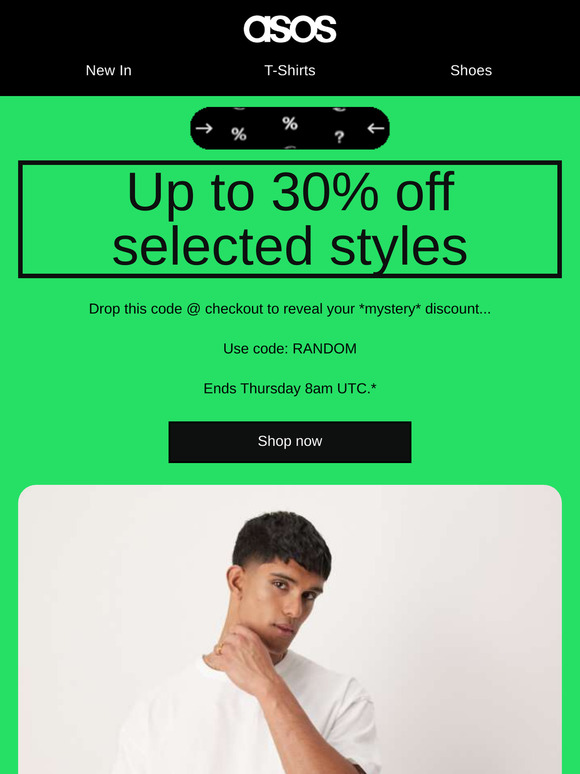Click the 'Use code: RANDOM' line
The height and width of the screenshot is (774, 580).
(290, 348)
